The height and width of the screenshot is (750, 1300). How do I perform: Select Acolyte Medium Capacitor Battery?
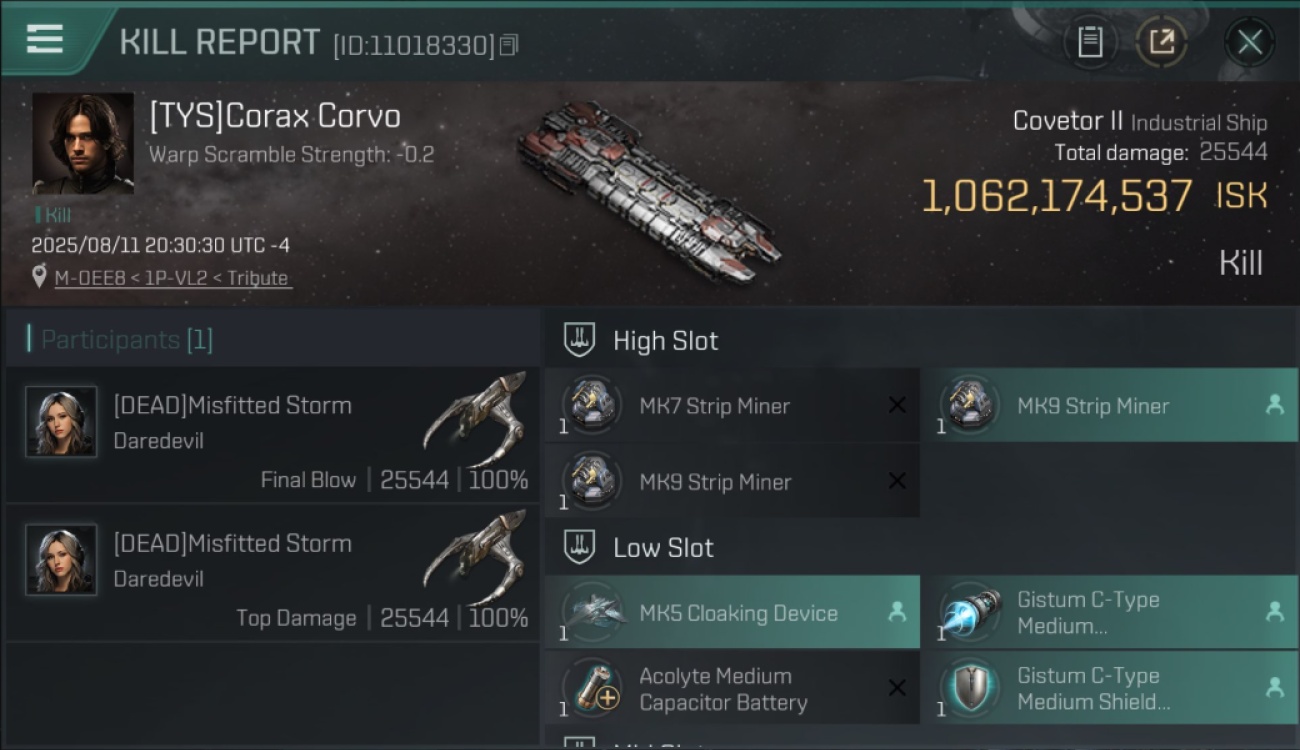733,688
